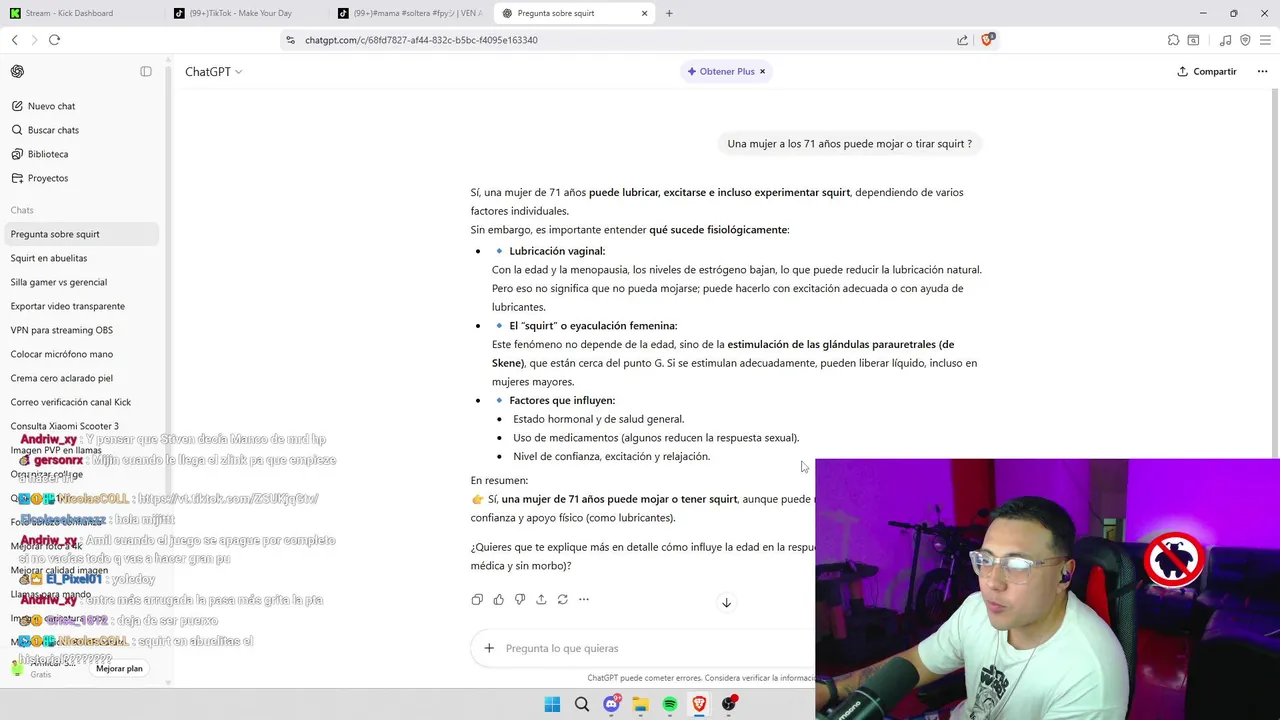This screenshot has width=1280, height=720.
Task: Give thumbs up to the response
Action: click(x=498, y=599)
